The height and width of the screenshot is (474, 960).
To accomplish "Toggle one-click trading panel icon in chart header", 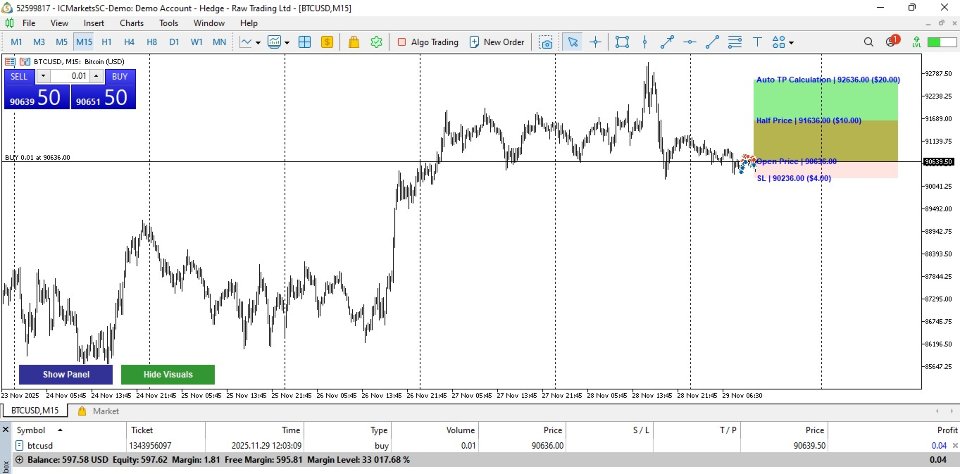I will tap(25, 61).
